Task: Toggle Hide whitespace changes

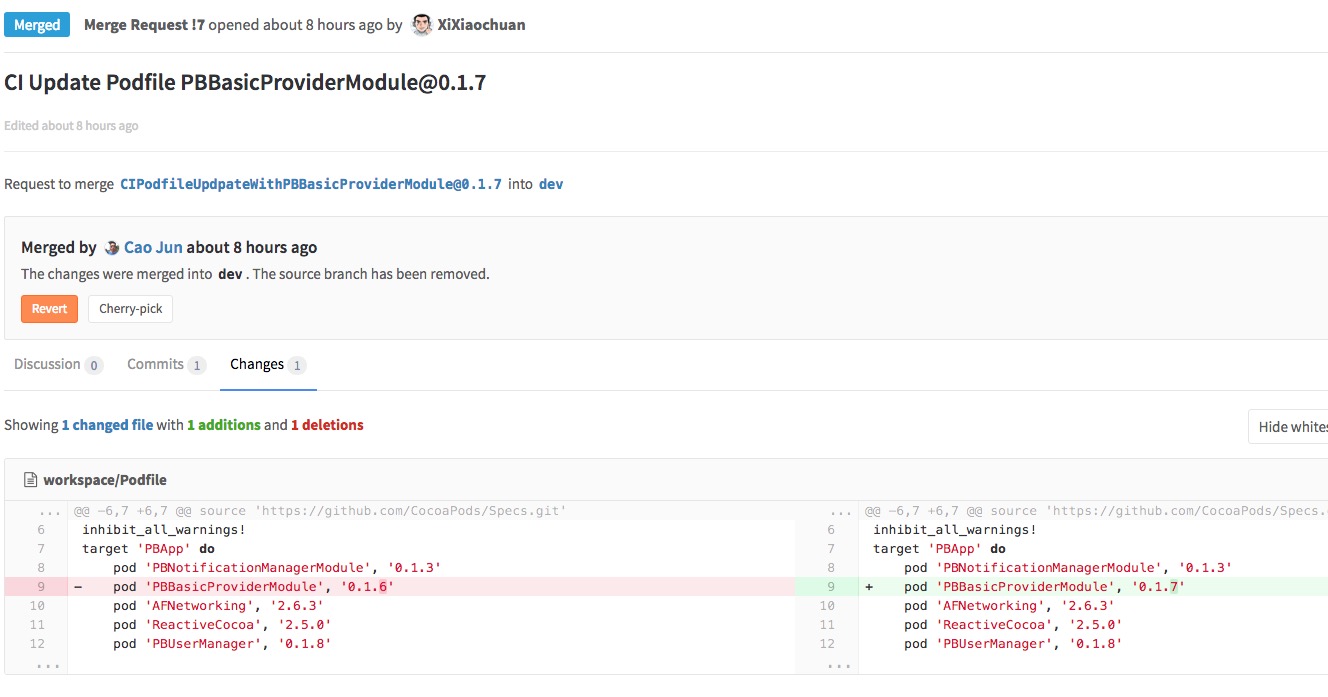Action: (1293, 426)
